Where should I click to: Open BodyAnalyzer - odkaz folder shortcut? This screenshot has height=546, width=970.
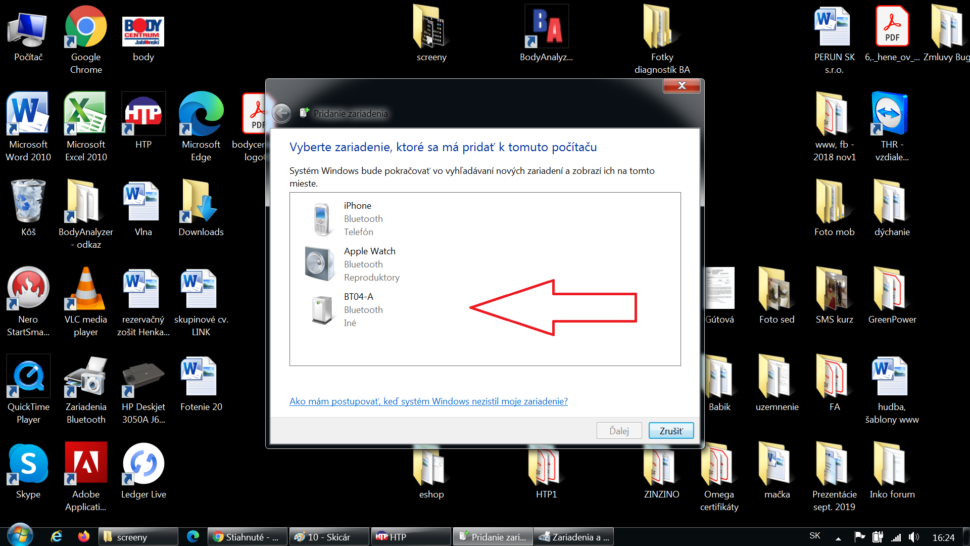(x=85, y=215)
